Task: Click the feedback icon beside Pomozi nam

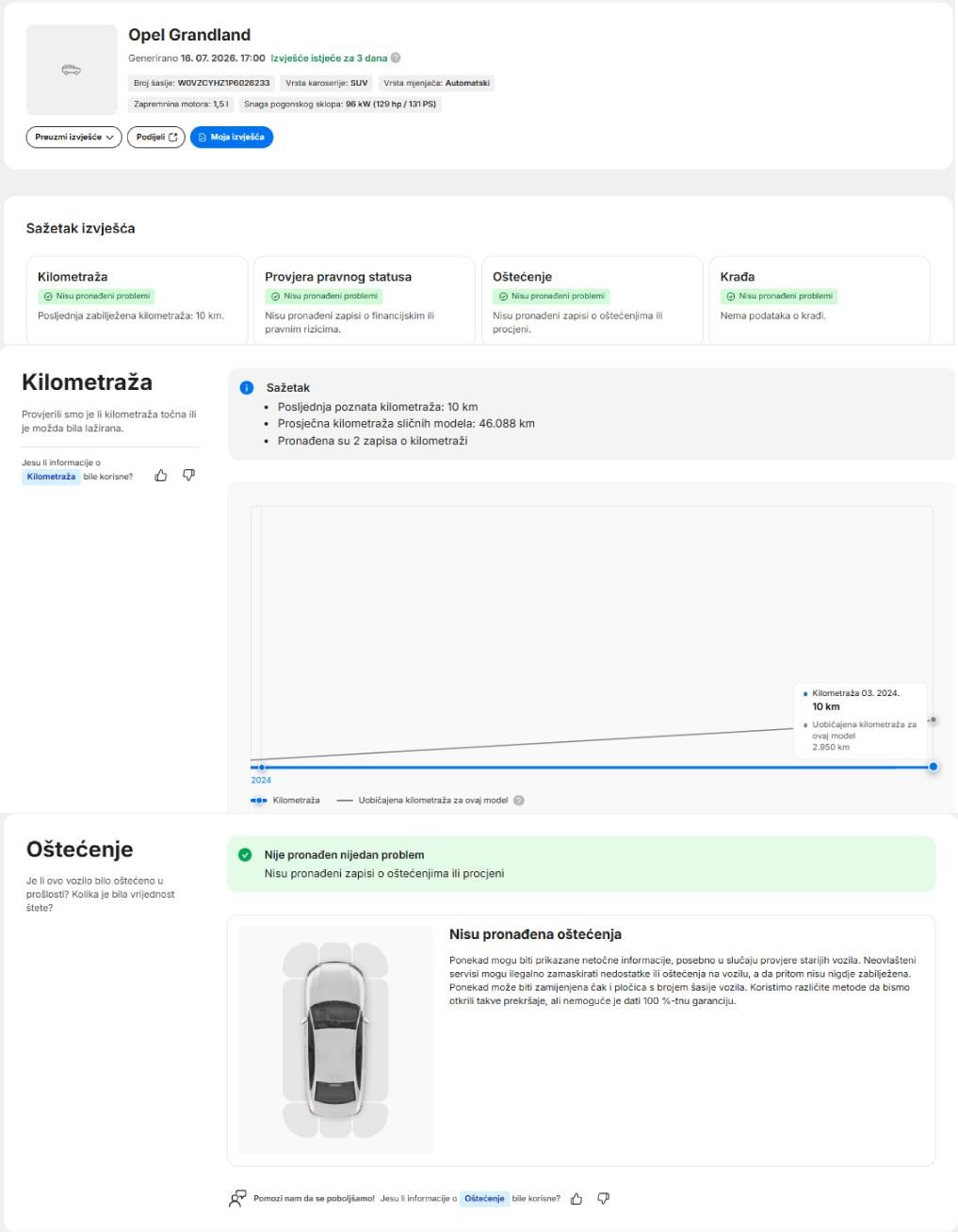Action: [x=237, y=1199]
